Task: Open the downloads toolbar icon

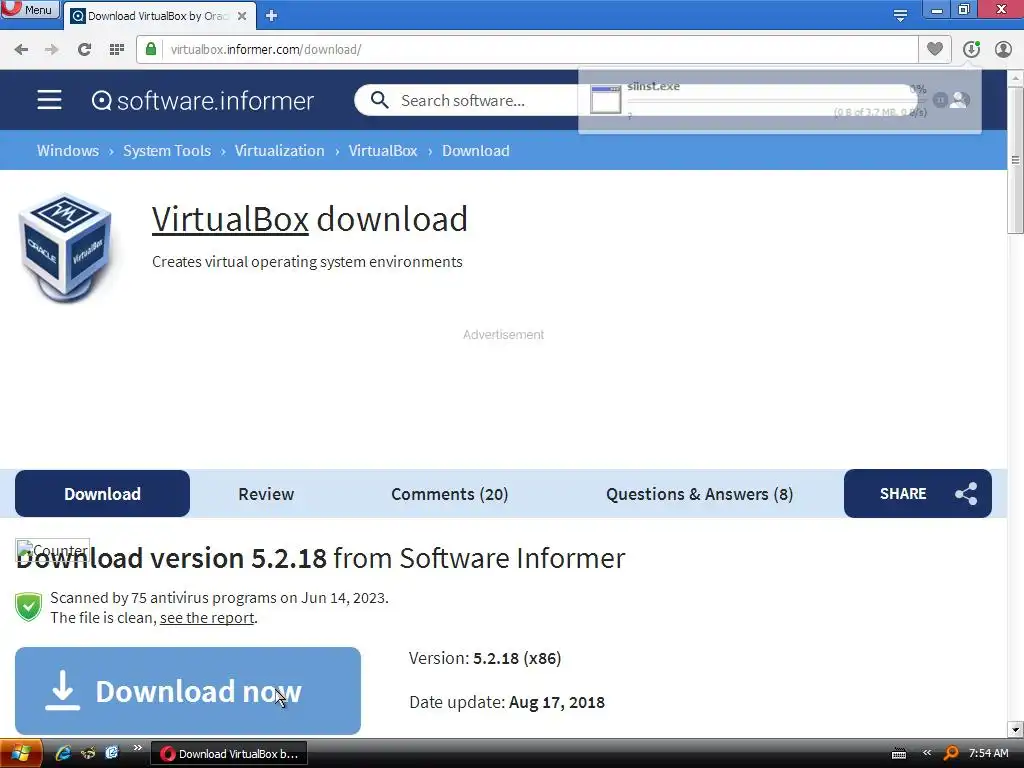Action: click(971, 49)
